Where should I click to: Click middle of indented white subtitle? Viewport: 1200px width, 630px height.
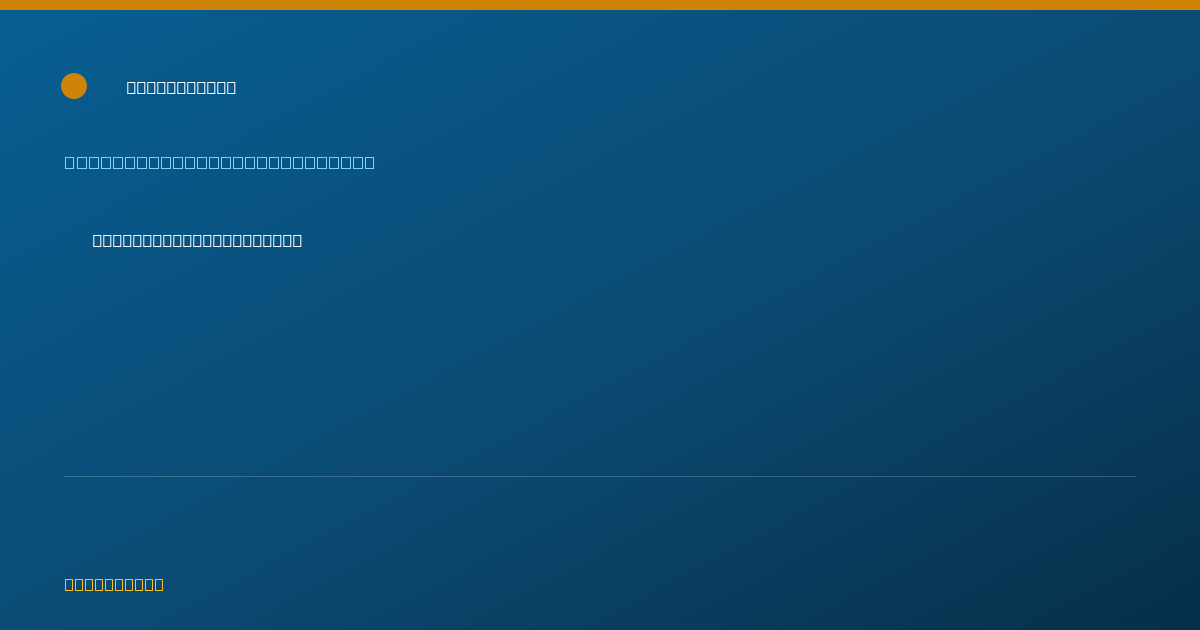197,240
